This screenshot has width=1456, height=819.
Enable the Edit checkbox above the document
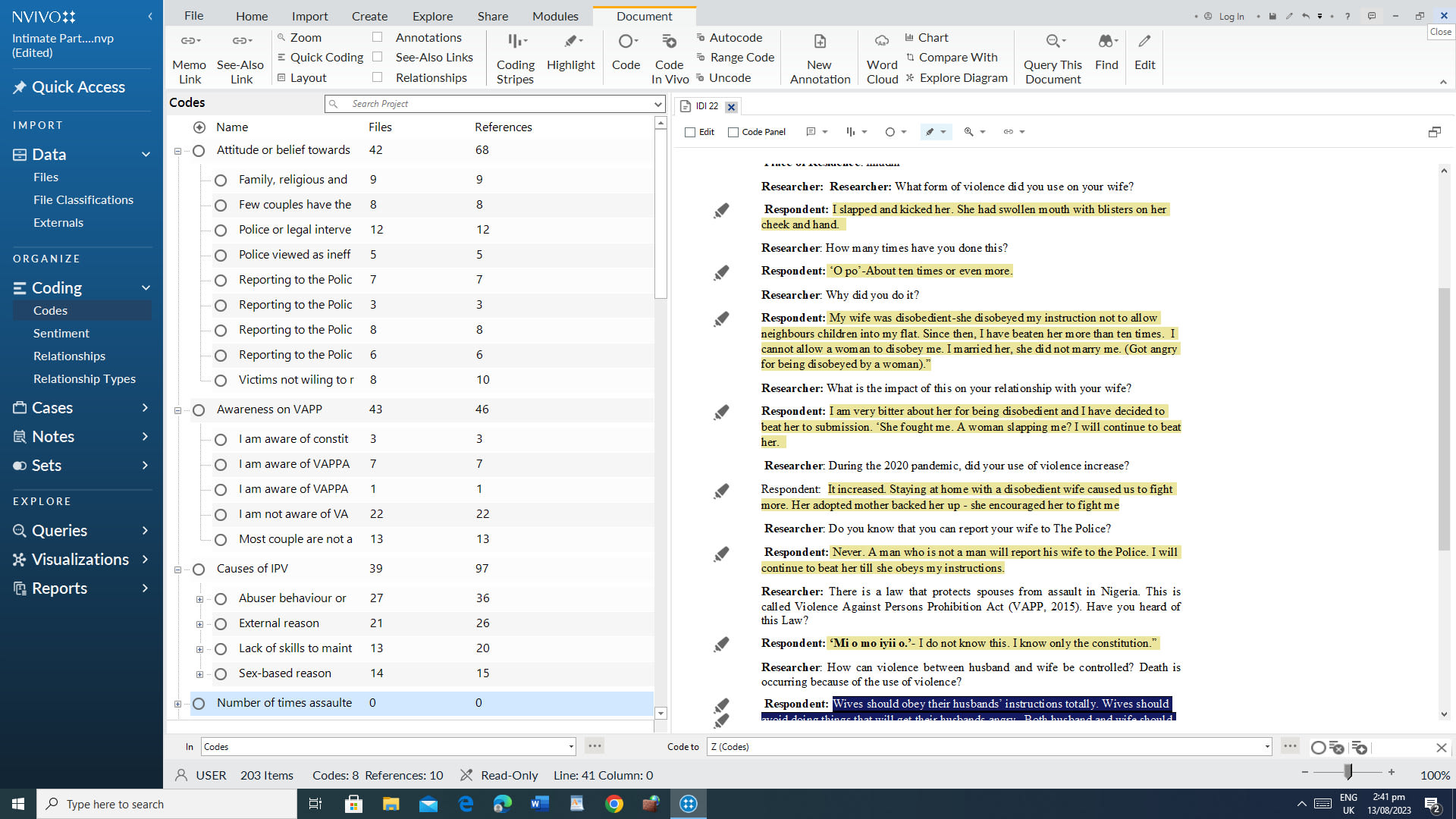[x=691, y=132]
